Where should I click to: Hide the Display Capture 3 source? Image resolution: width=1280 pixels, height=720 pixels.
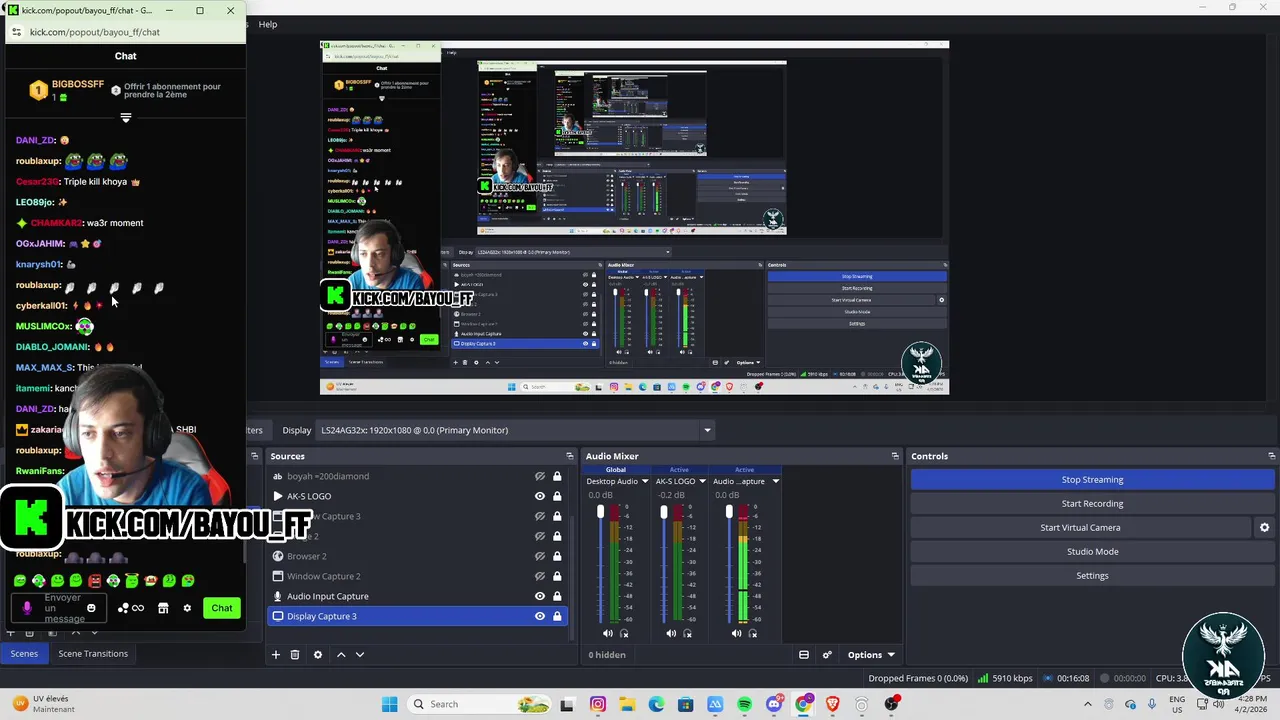540,616
